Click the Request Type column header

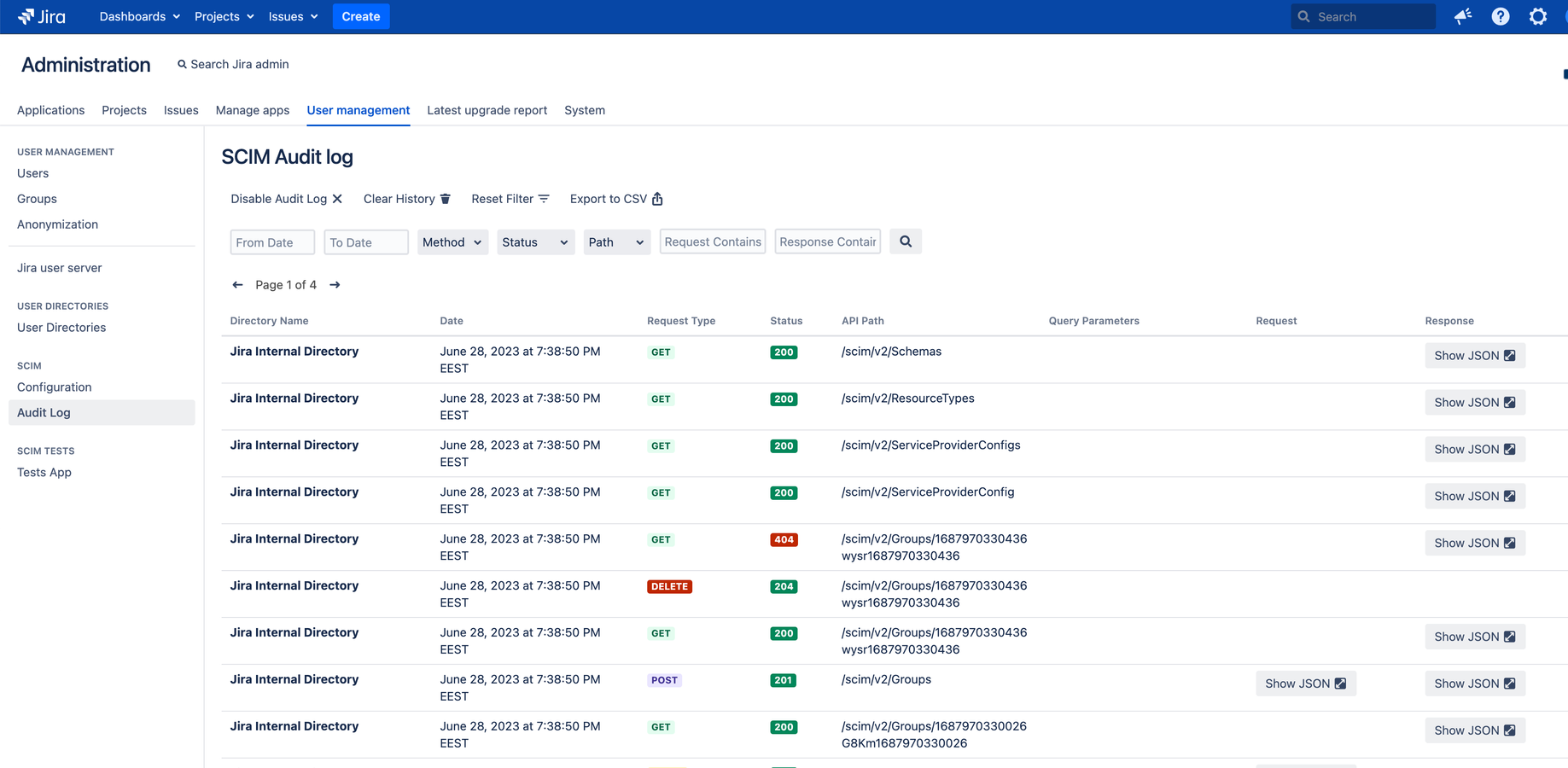pos(681,321)
